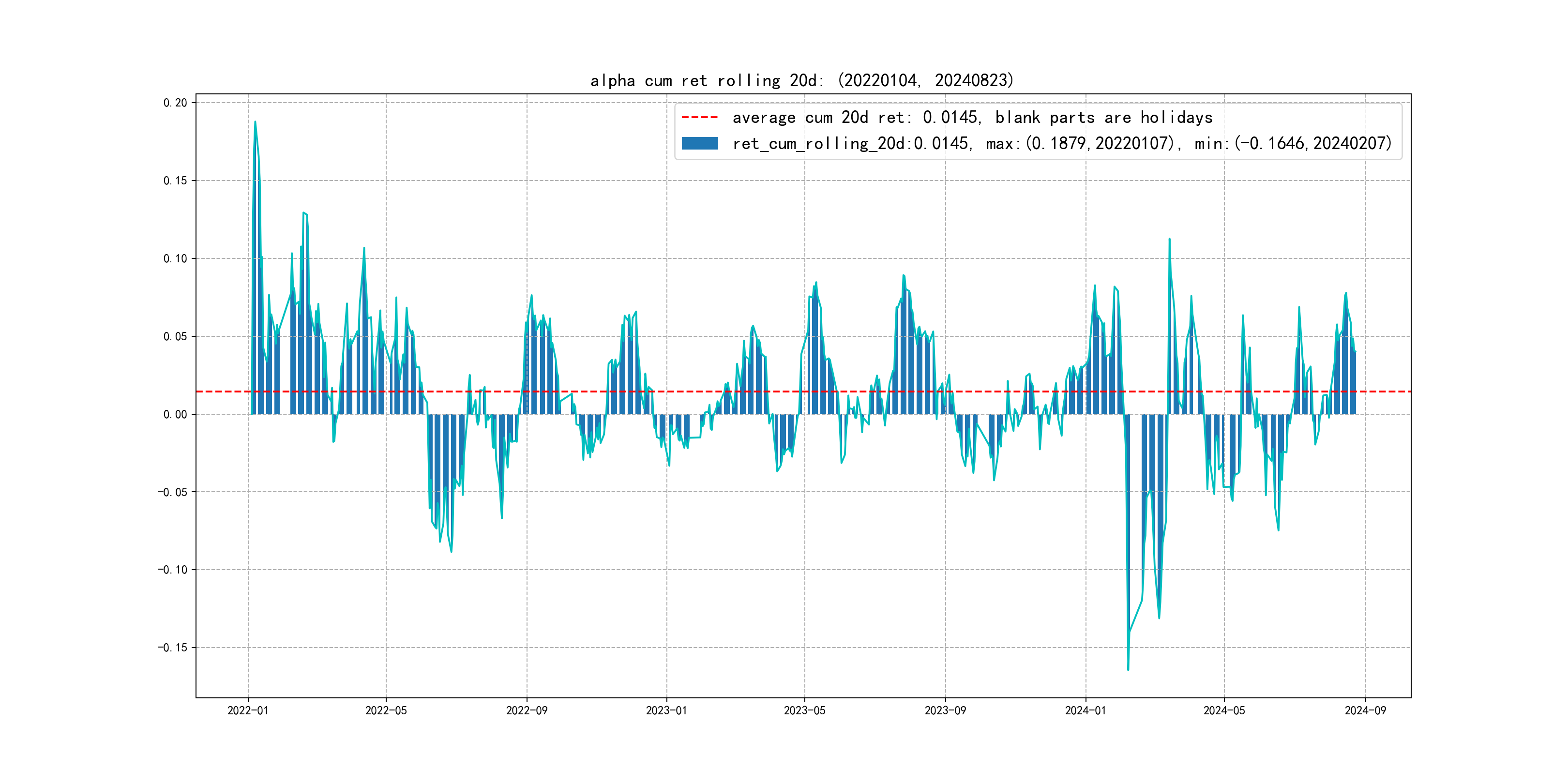Click the maximum peak near January 2022
Image resolution: width=1568 pixels, height=784 pixels.
255,122
